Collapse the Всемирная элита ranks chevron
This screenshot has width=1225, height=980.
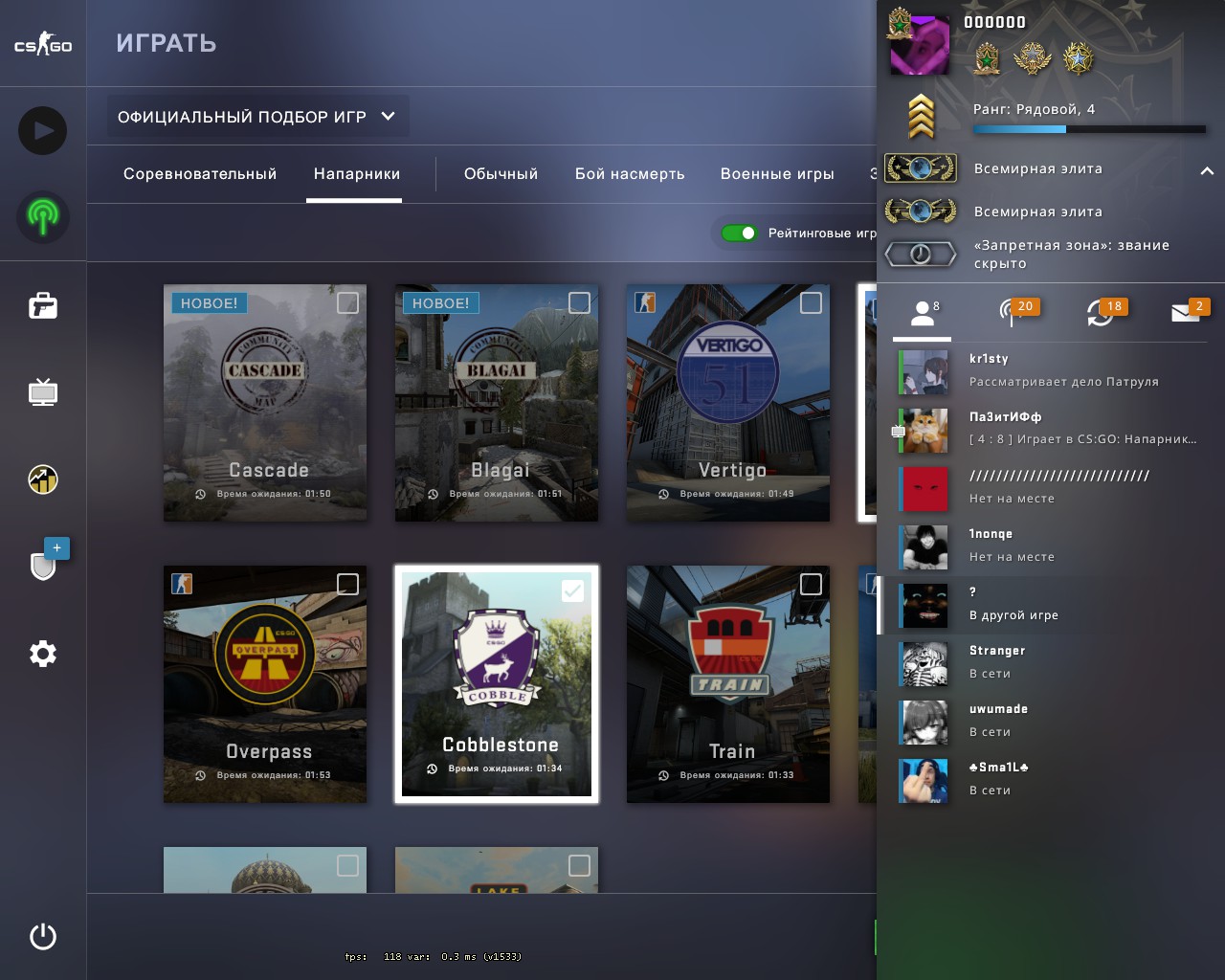pos(1207,170)
